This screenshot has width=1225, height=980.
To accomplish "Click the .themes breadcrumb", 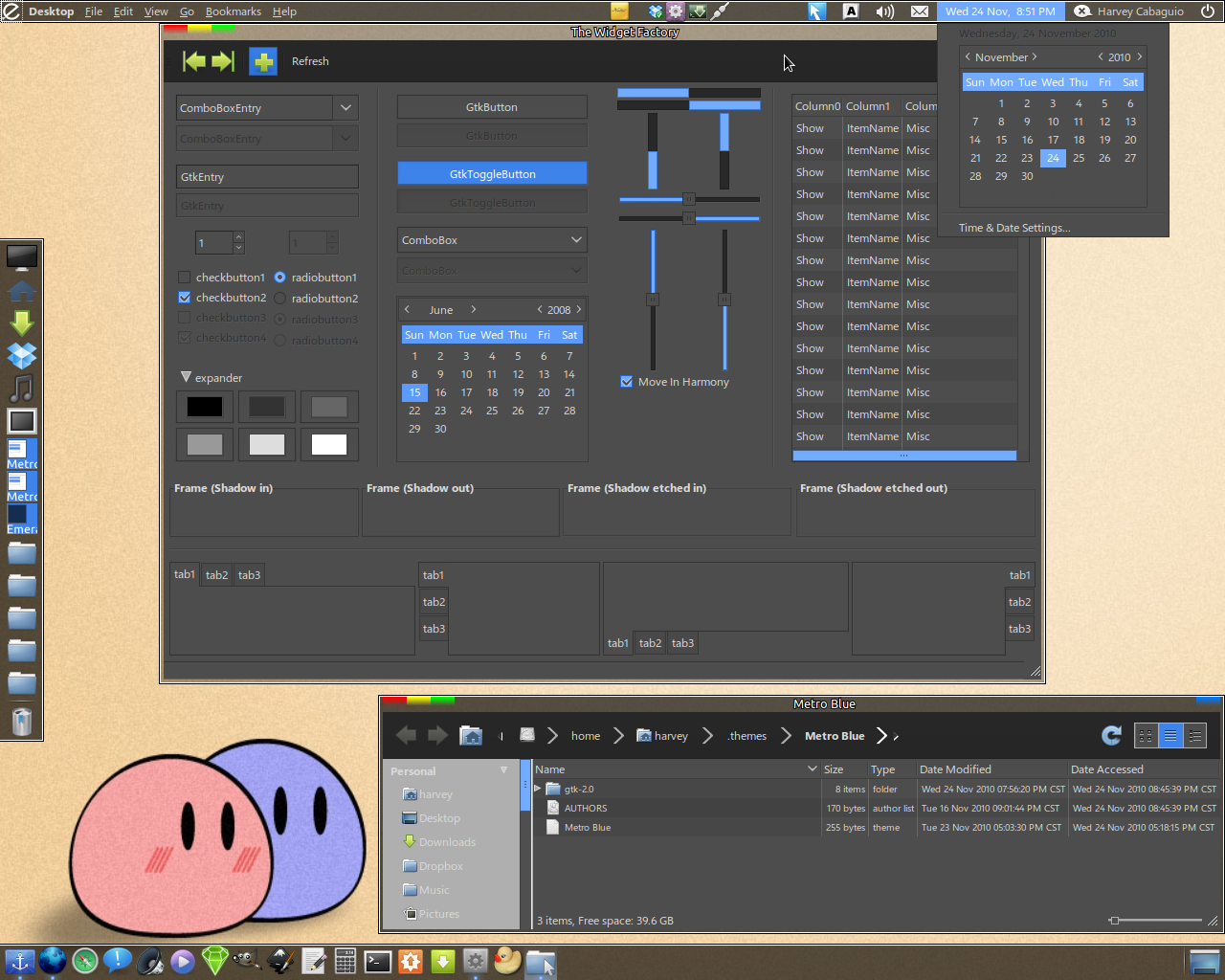I will pyautogui.click(x=746, y=736).
